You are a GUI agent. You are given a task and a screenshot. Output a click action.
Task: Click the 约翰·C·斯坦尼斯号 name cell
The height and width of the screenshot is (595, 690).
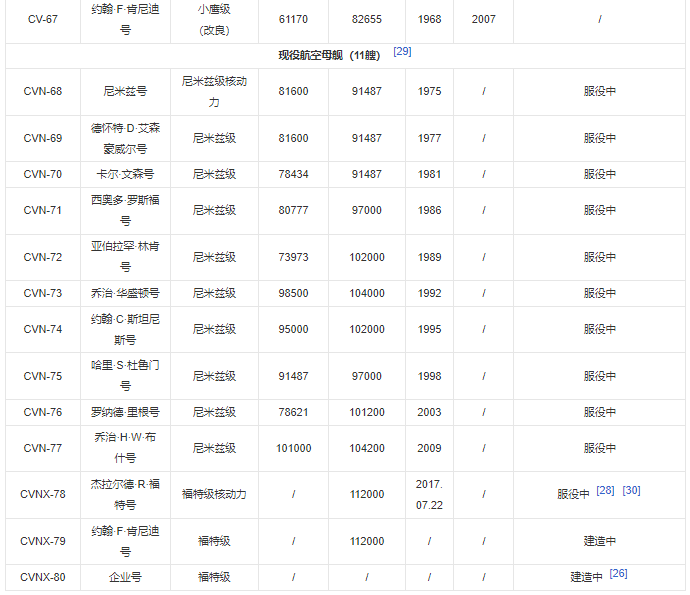[125, 329]
